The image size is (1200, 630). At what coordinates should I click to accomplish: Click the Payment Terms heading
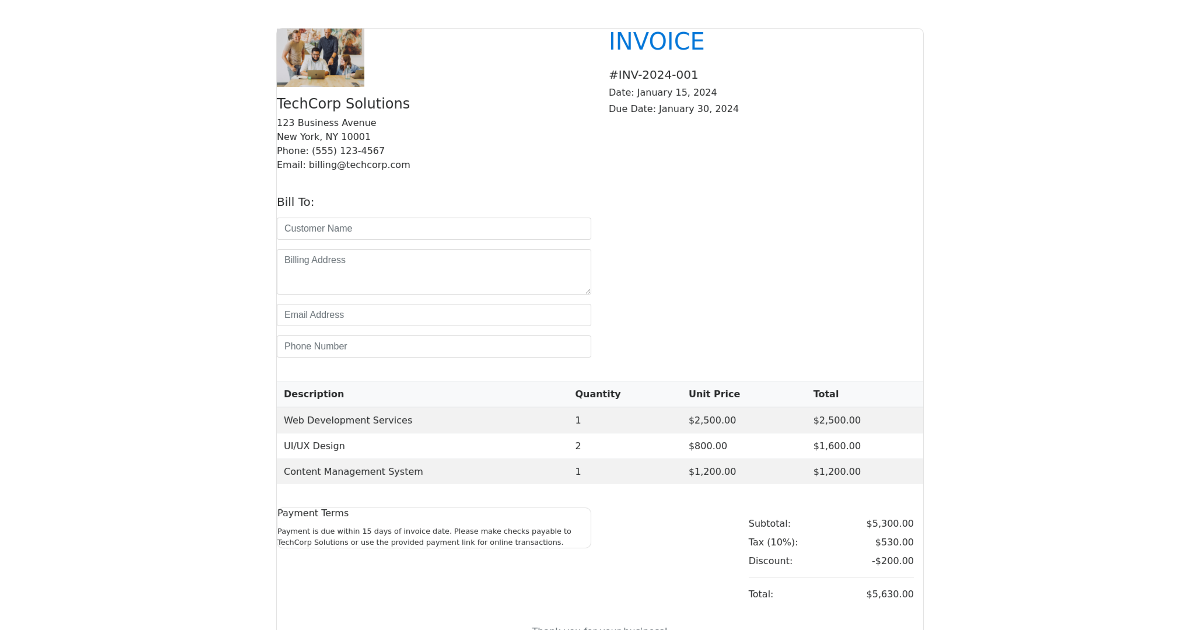(313, 513)
